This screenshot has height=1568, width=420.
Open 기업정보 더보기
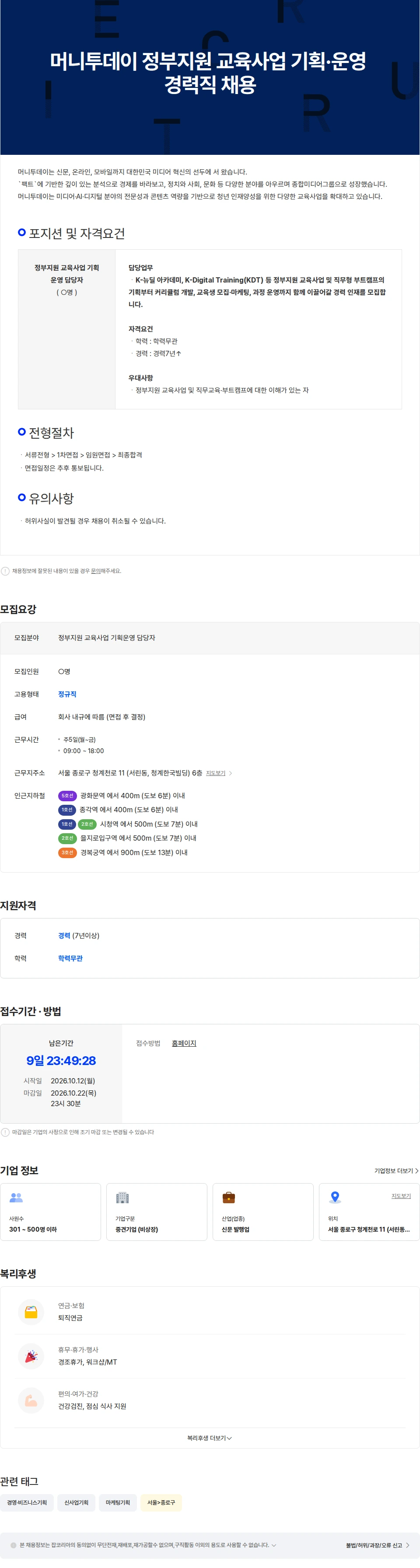click(396, 1170)
